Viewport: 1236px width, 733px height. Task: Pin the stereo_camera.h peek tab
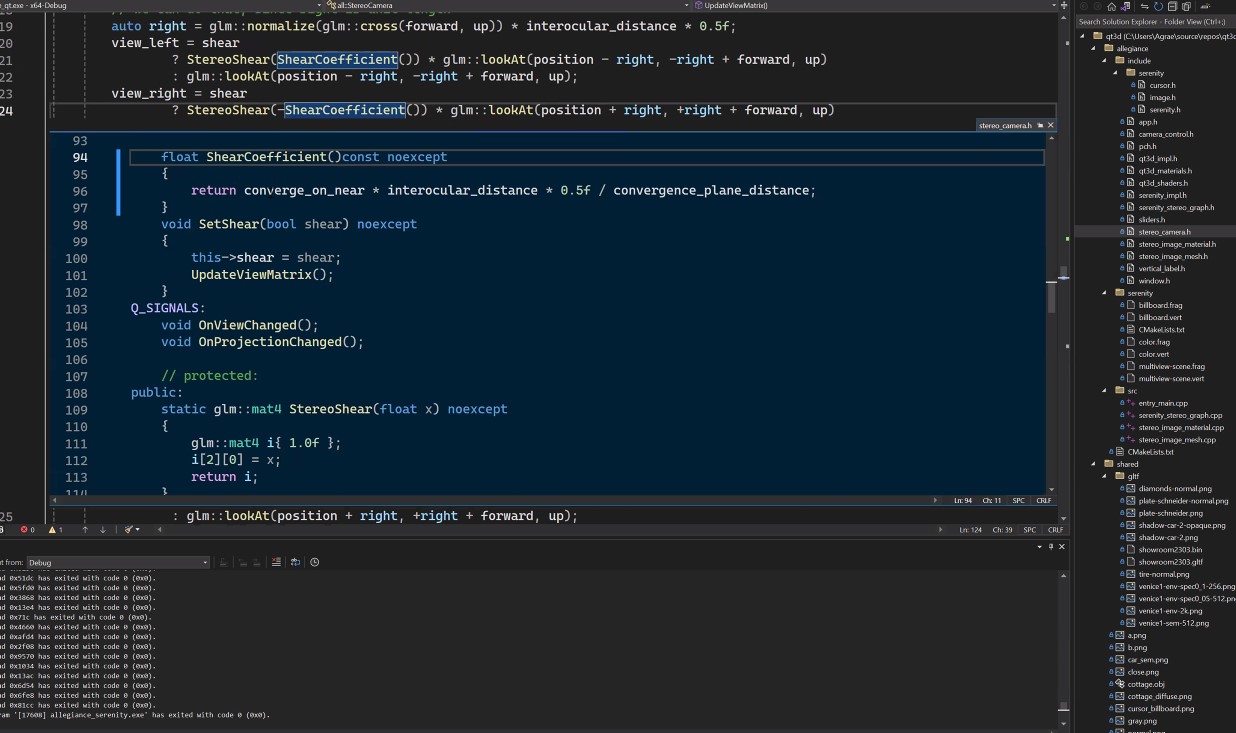1040,125
